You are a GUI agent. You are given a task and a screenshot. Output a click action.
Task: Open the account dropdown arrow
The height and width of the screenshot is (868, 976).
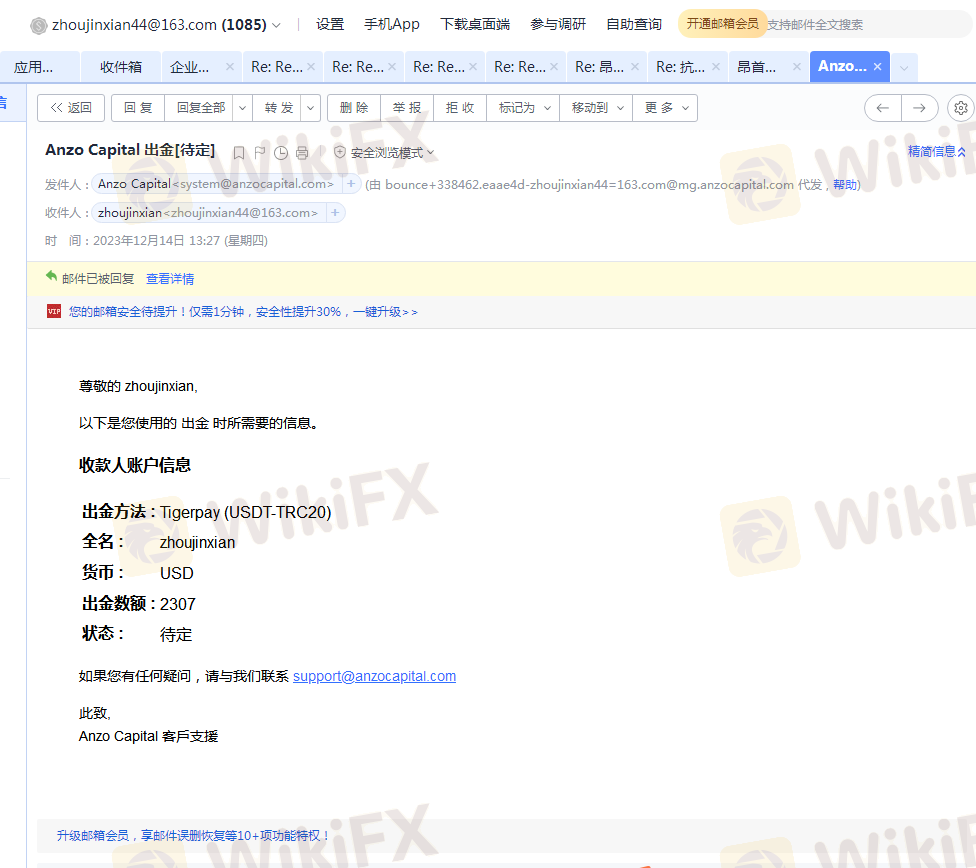click(276, 26)
